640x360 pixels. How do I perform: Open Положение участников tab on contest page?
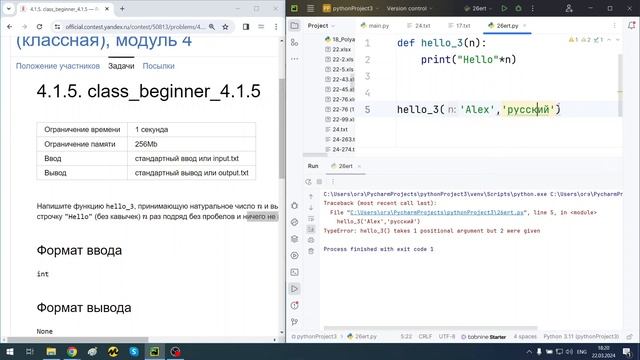tap(58, 66)
